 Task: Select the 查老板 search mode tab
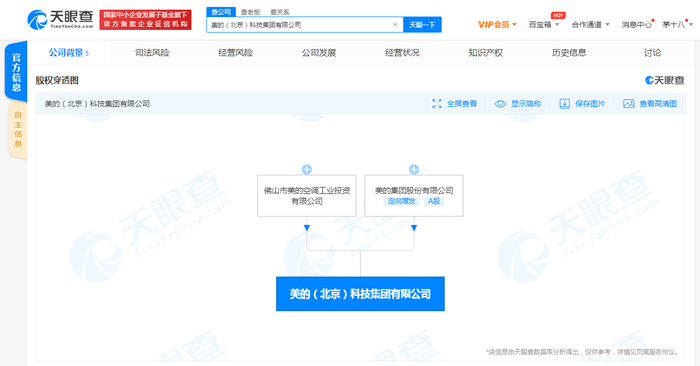tap(250, 12)
